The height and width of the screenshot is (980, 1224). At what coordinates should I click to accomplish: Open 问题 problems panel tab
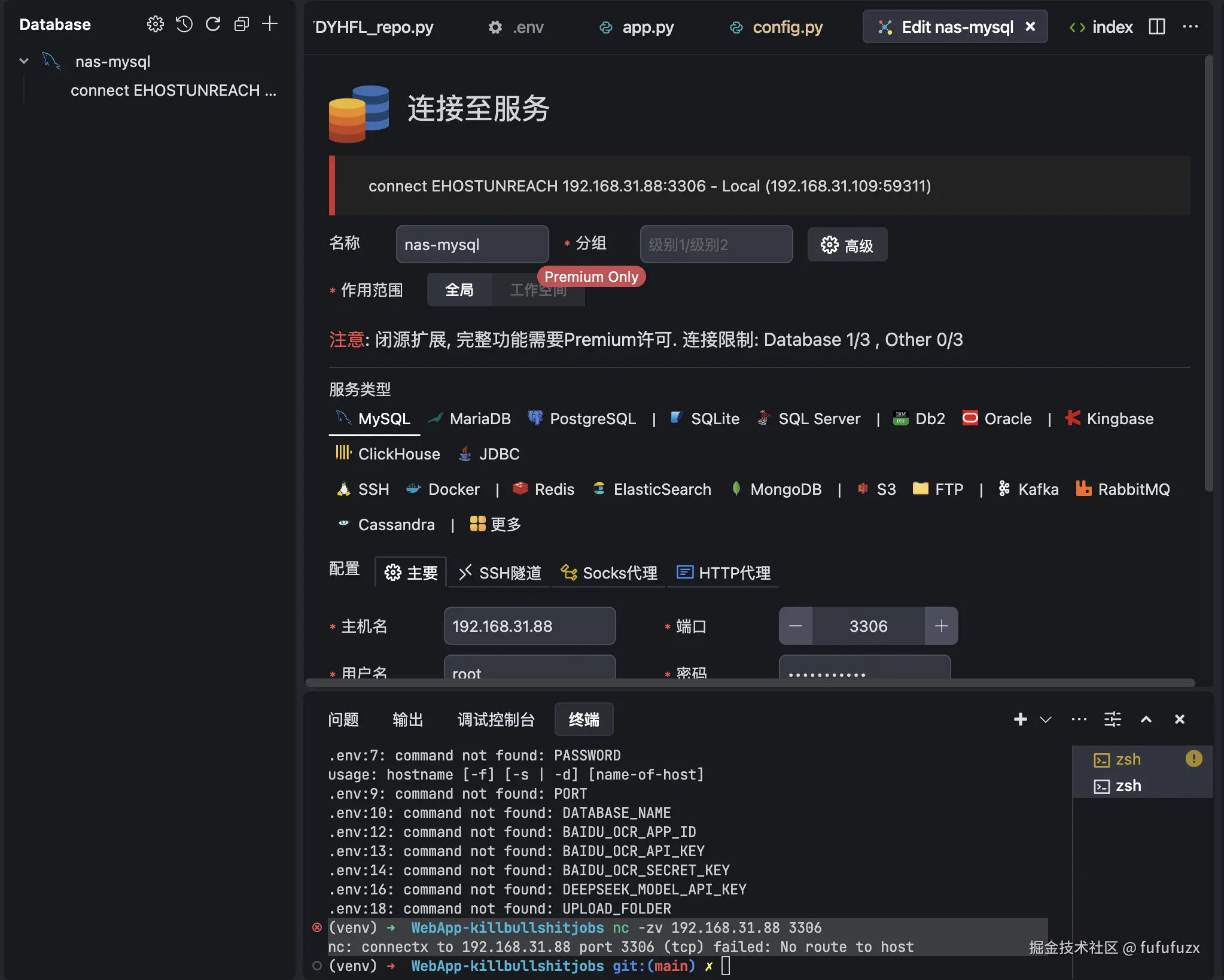click(343, 719)
